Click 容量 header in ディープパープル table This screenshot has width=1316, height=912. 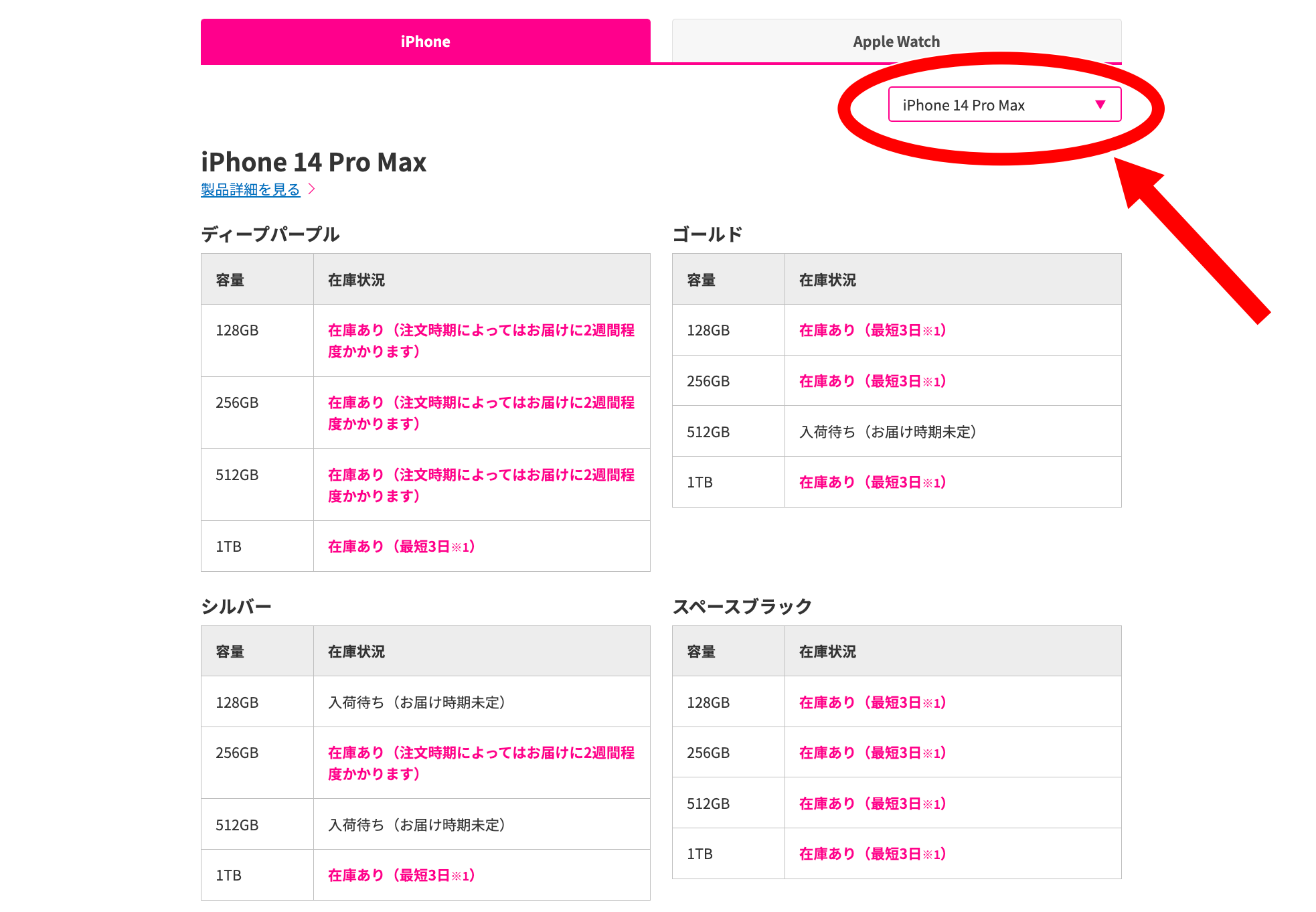coord(257,279)
